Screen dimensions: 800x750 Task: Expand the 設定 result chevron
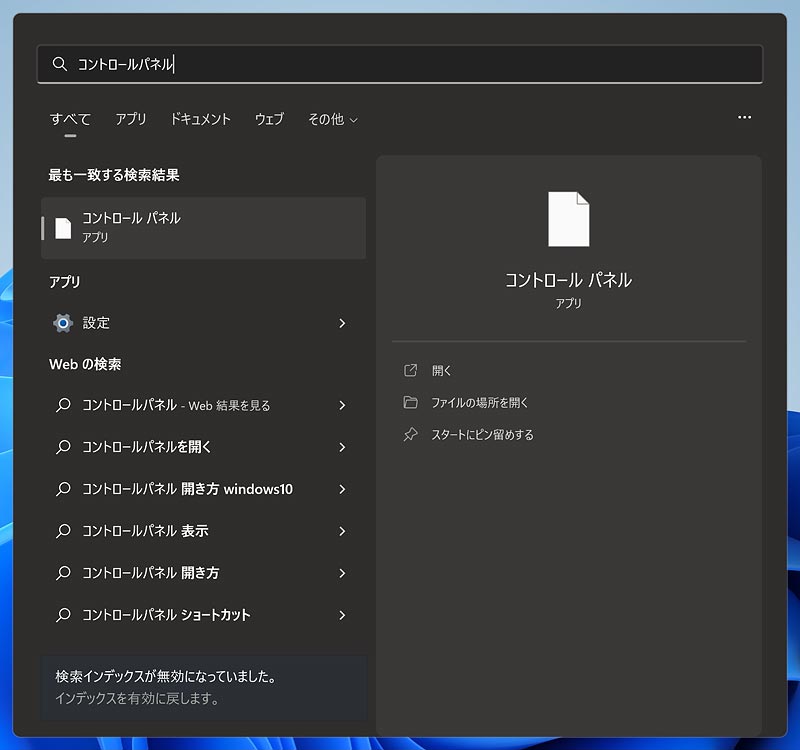(342, 323)
